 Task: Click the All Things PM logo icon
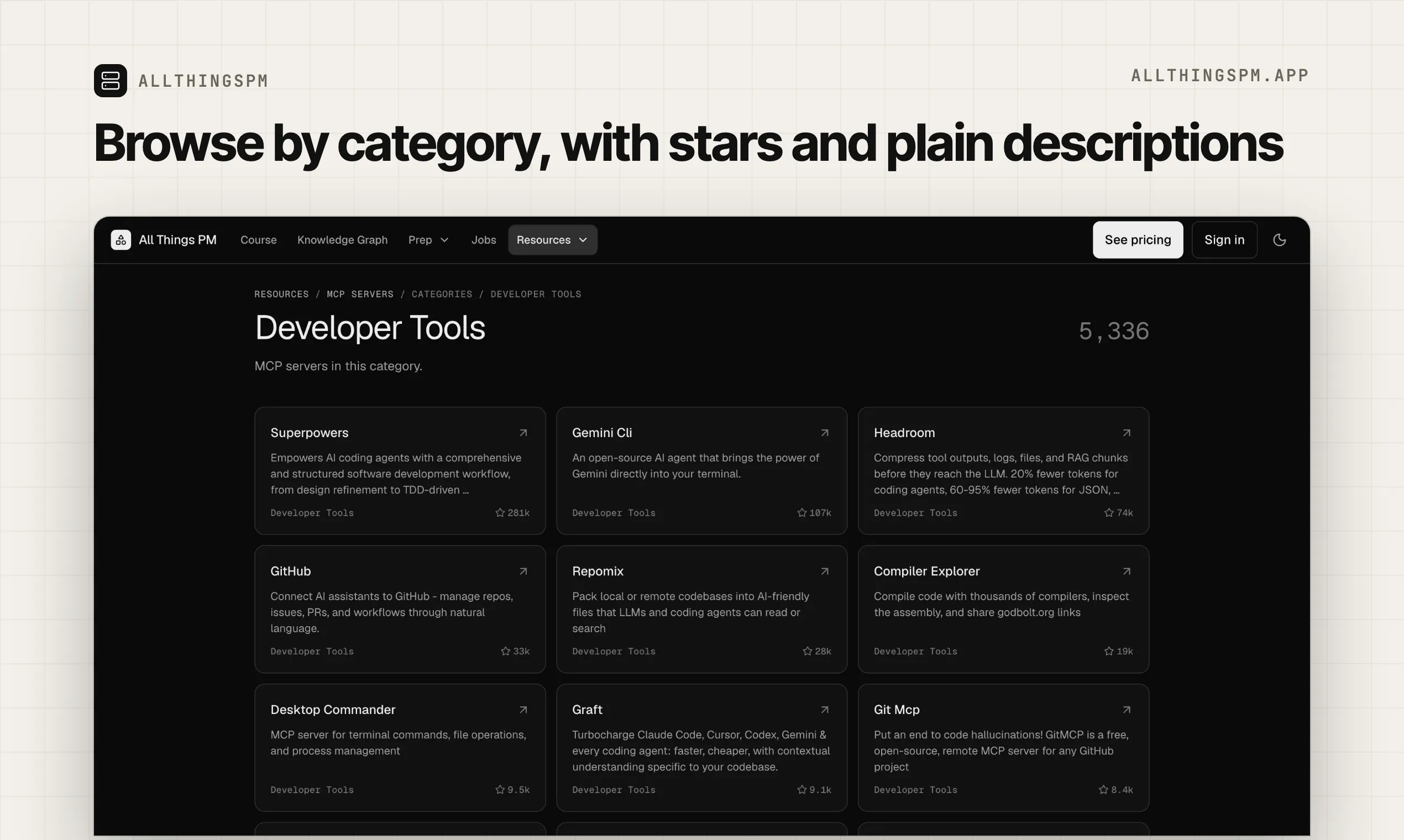coord(121,240)
